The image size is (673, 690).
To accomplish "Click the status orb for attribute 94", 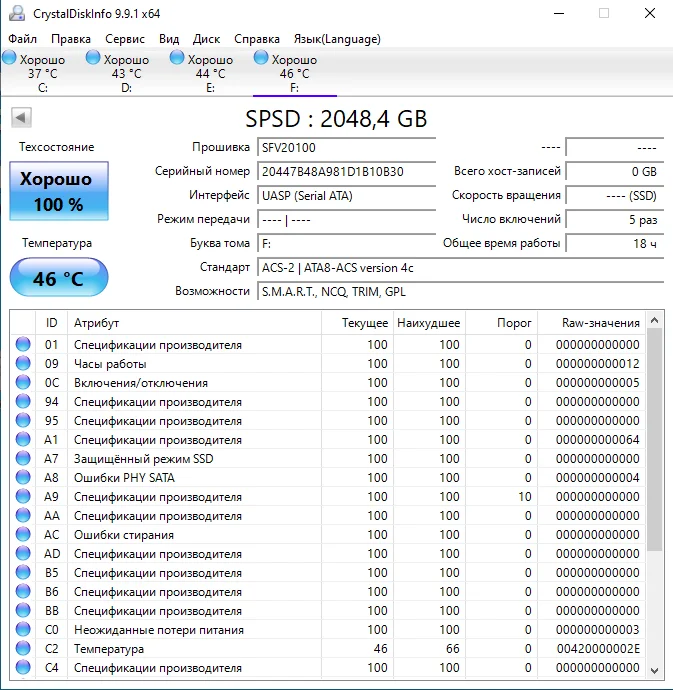I will (x=23, y=401).
